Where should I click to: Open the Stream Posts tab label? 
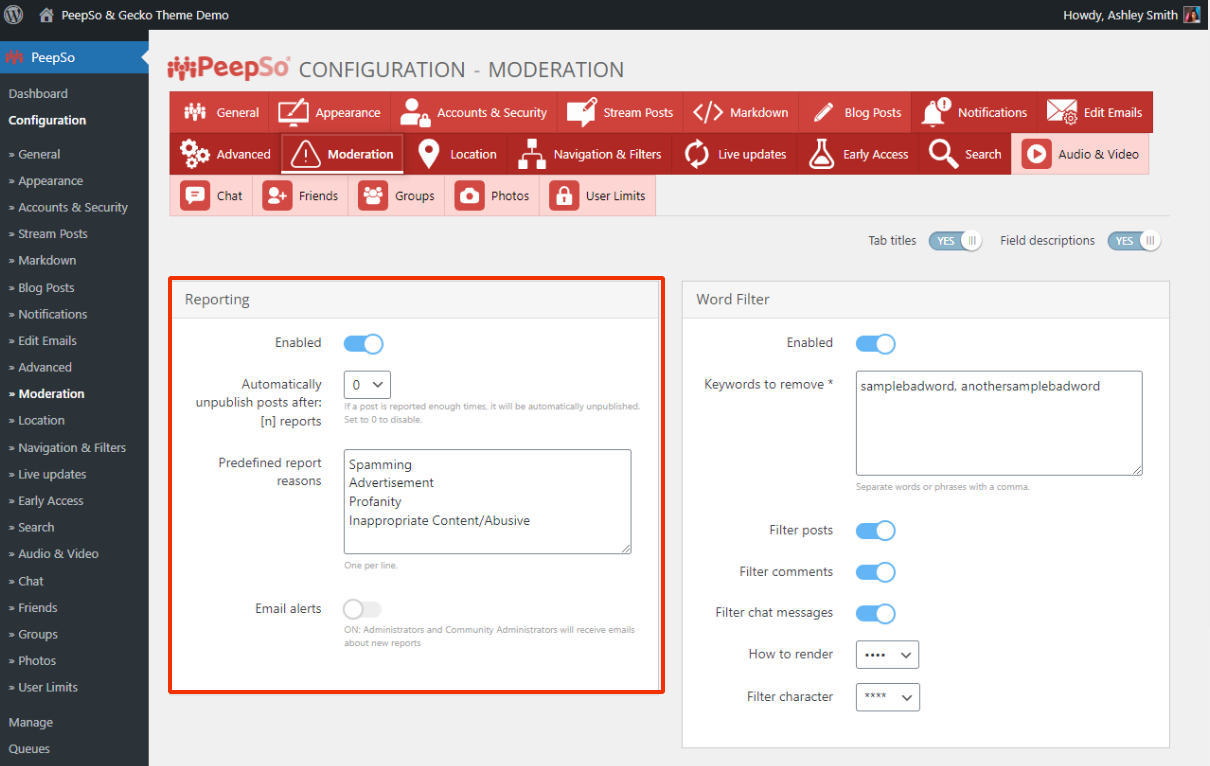pos(638,113)
